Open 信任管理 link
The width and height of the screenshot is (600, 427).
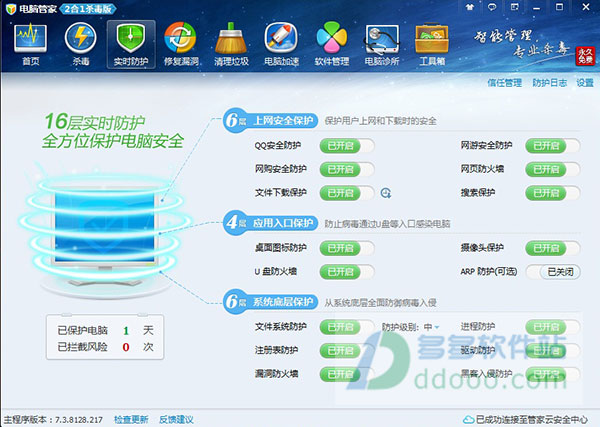504,83
